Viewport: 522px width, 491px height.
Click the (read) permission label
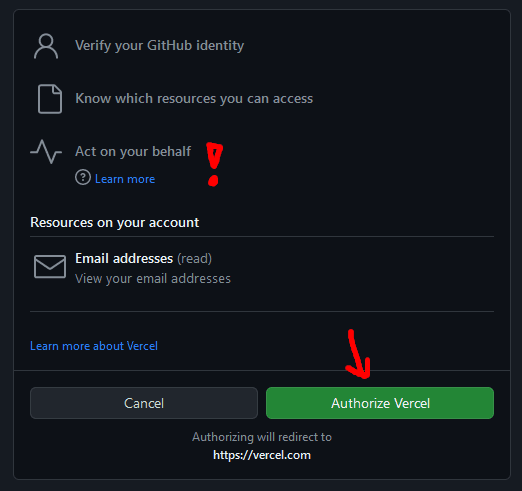(x=194, y=259)
